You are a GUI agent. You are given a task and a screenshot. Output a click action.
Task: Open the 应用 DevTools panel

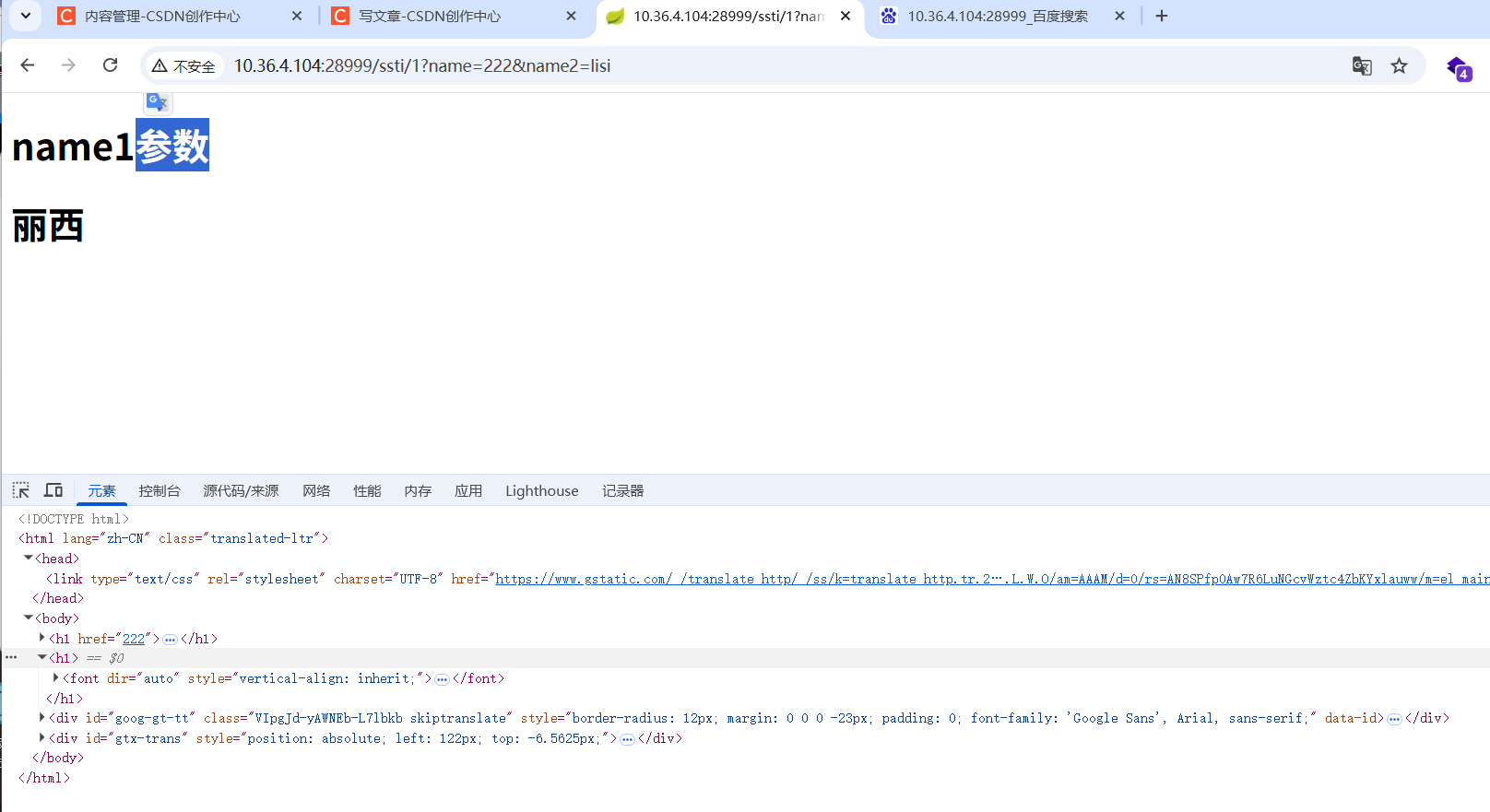pos(468,491)
